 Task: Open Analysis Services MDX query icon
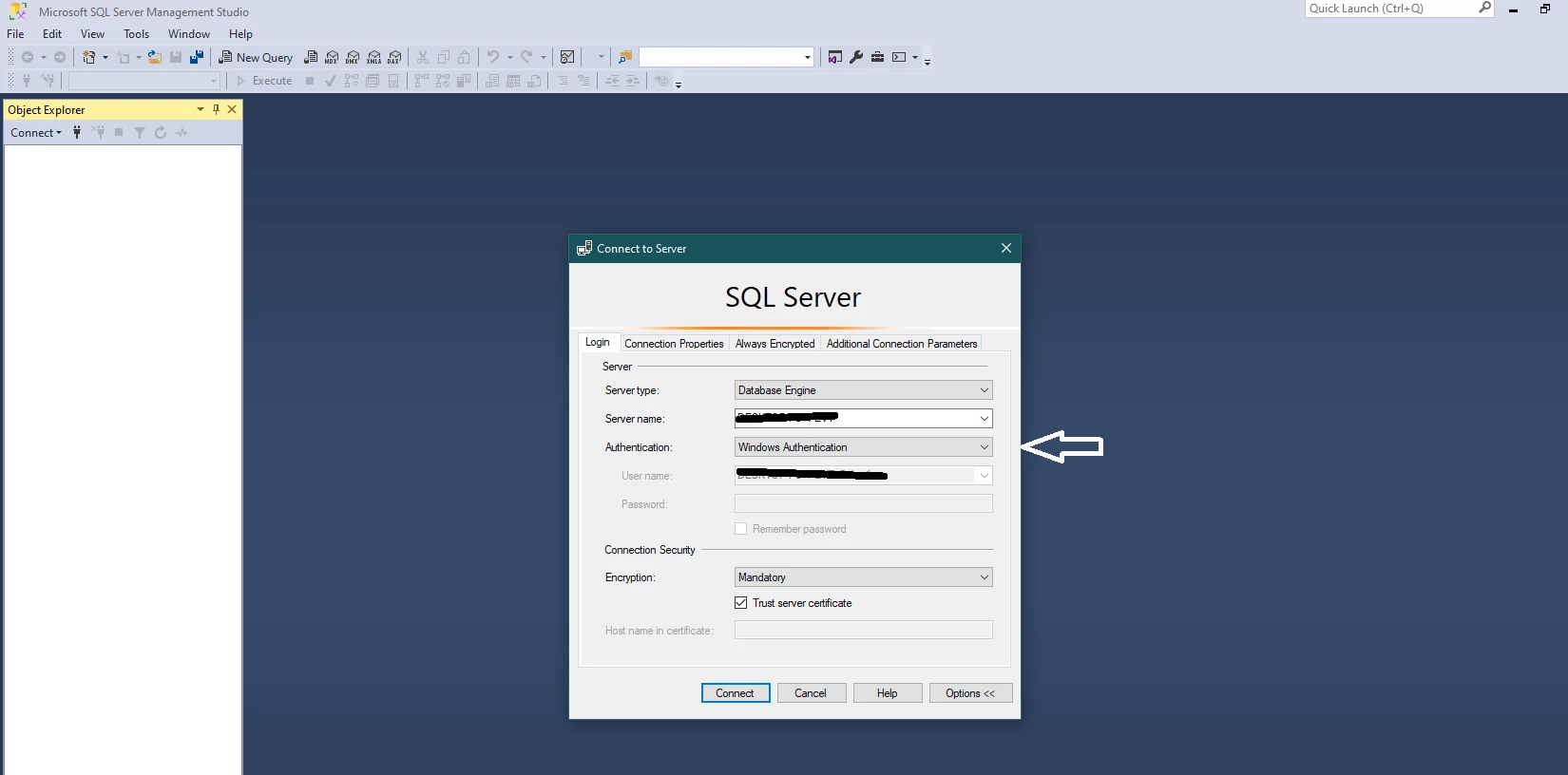tap(332, 57)
